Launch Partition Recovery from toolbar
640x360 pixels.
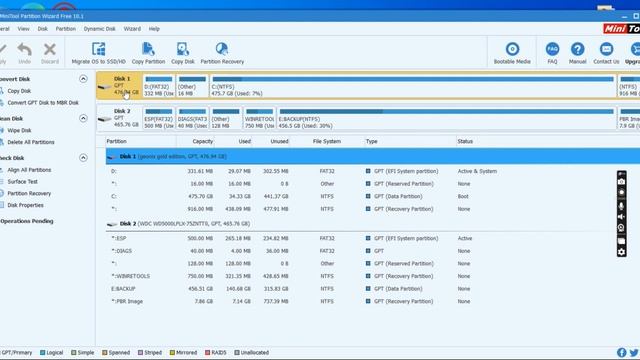[222, 53]
